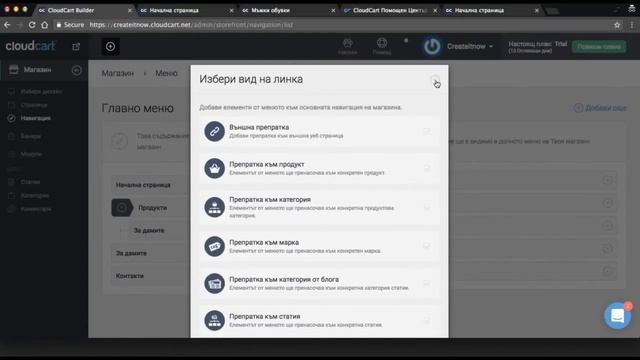Bookmark this page with star icon
Image resolution: width=640 pixels, height=360 pixels.
pos(617,25)
